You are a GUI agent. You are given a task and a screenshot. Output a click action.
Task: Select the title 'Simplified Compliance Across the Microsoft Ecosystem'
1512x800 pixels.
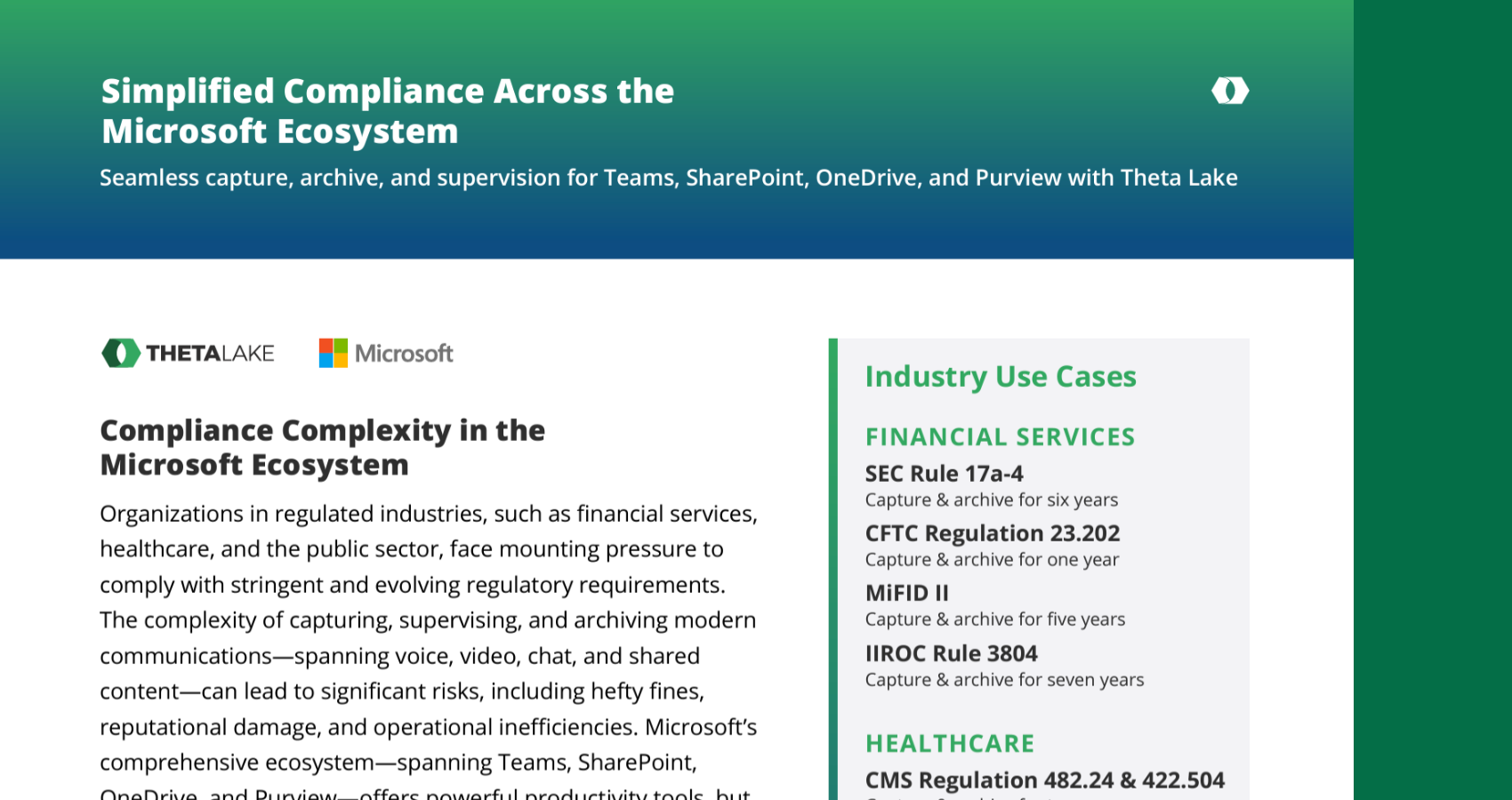(x=388, y=111)
